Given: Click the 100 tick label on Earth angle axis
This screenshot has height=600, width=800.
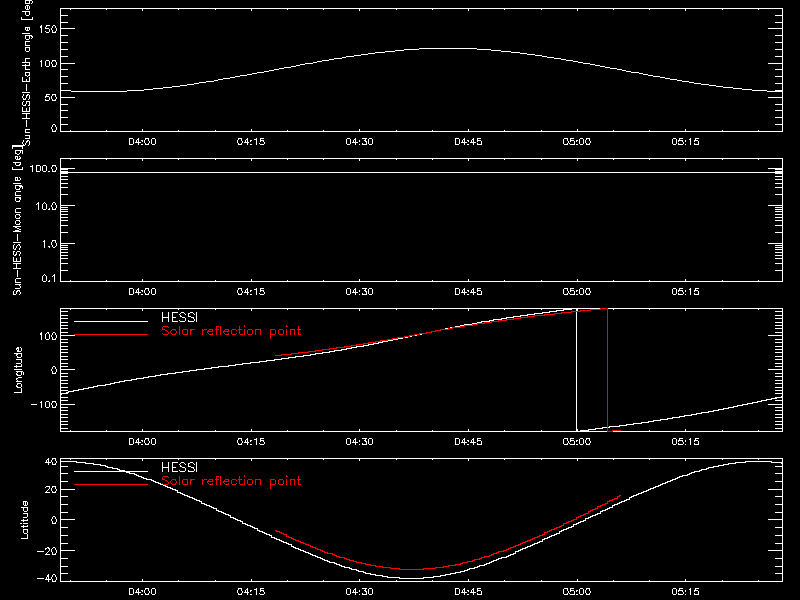Looking at the screenshot, I should click(48, 64).
